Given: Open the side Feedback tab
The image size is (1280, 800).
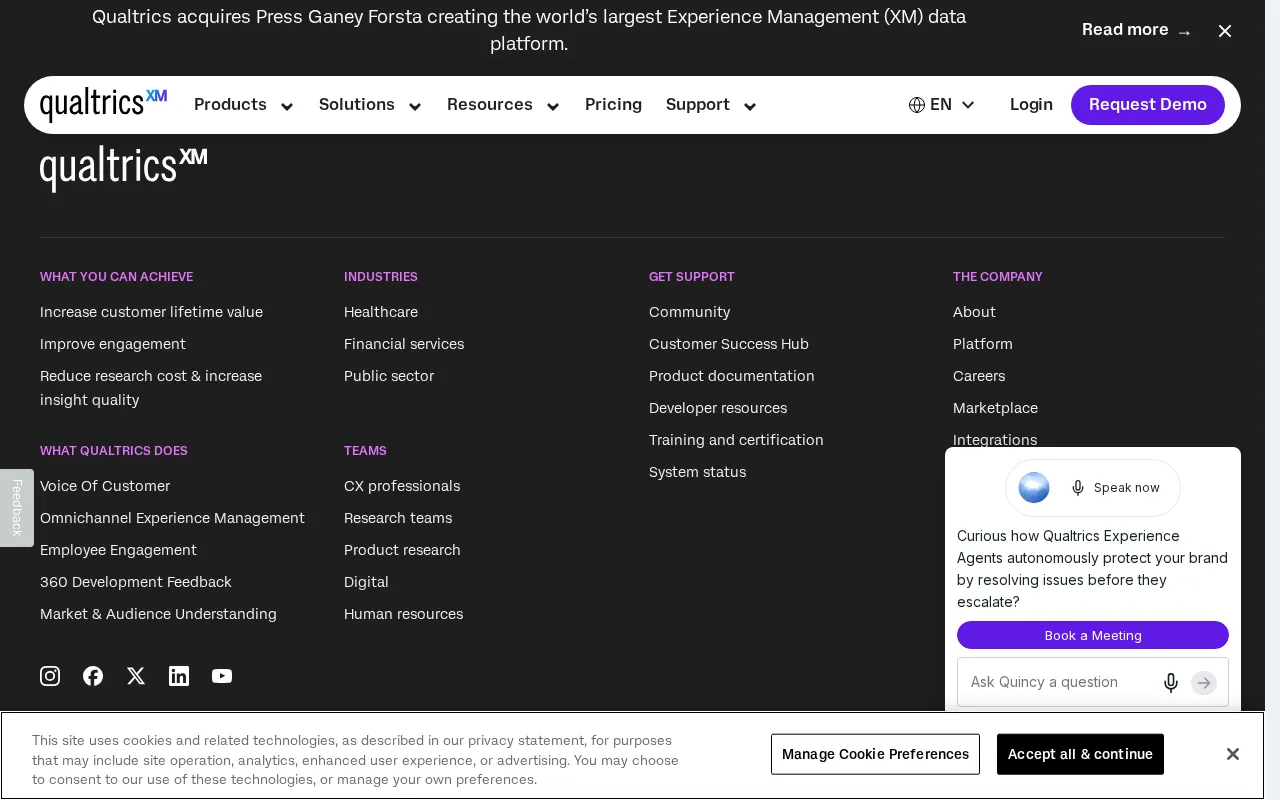Looking at the screenshot, I should (17, 508).
